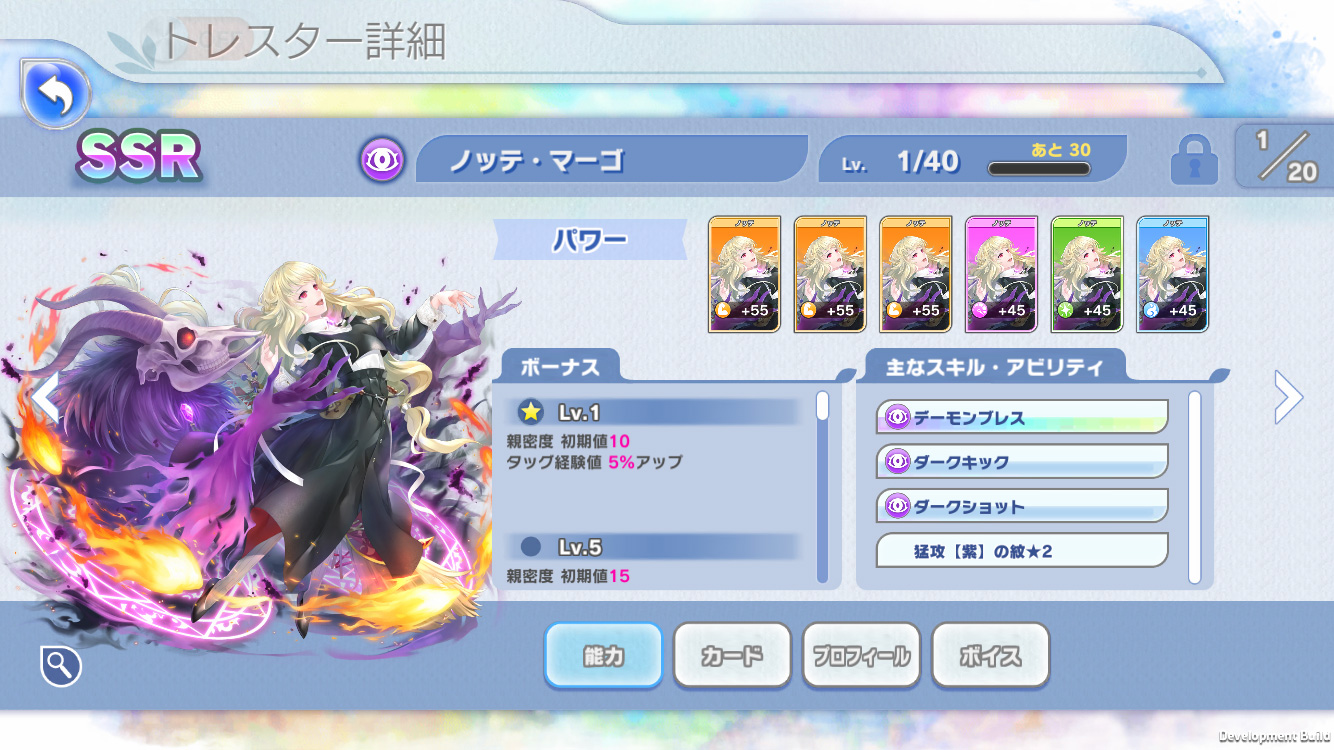This screenshot has height=750, width=1334.
Task: Click the green +45 card thumbnail
Action: pos(1087,274)
